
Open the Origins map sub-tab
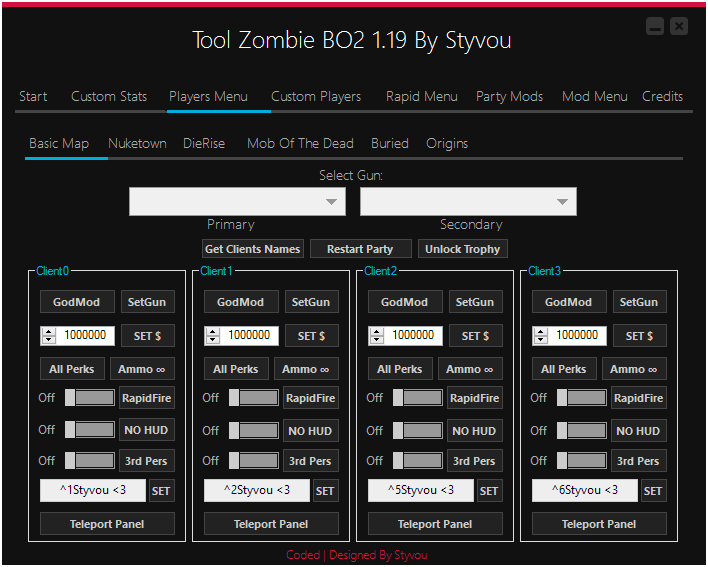click(447, 144)
